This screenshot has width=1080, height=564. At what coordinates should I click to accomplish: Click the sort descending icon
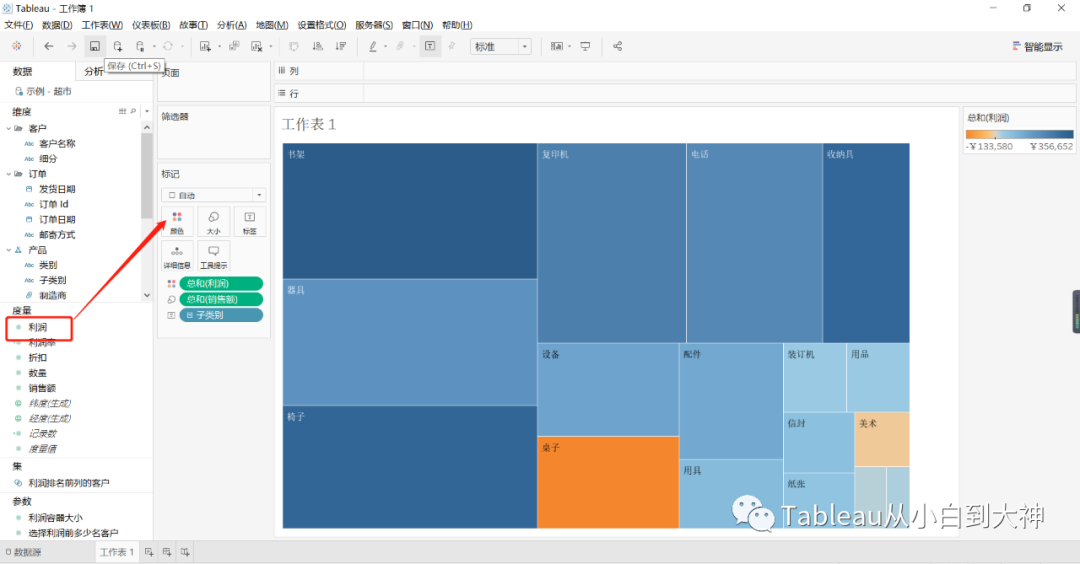click(x=340, y=46)
